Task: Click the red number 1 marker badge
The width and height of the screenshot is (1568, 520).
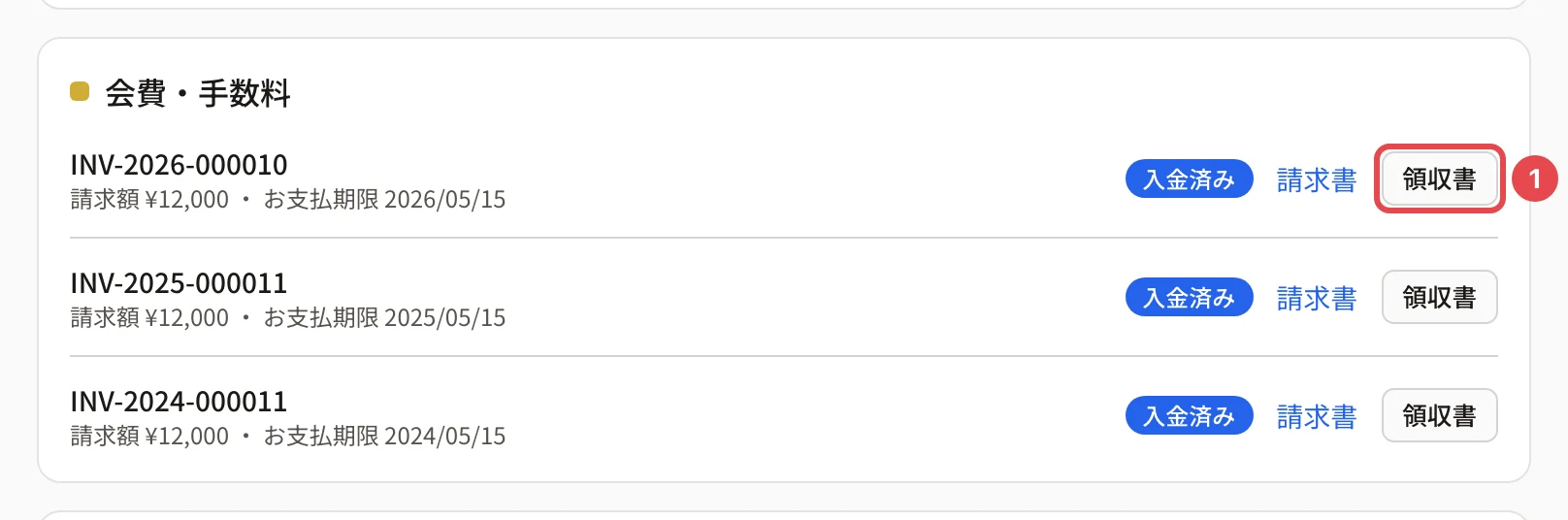Action: pos(1534,179)
